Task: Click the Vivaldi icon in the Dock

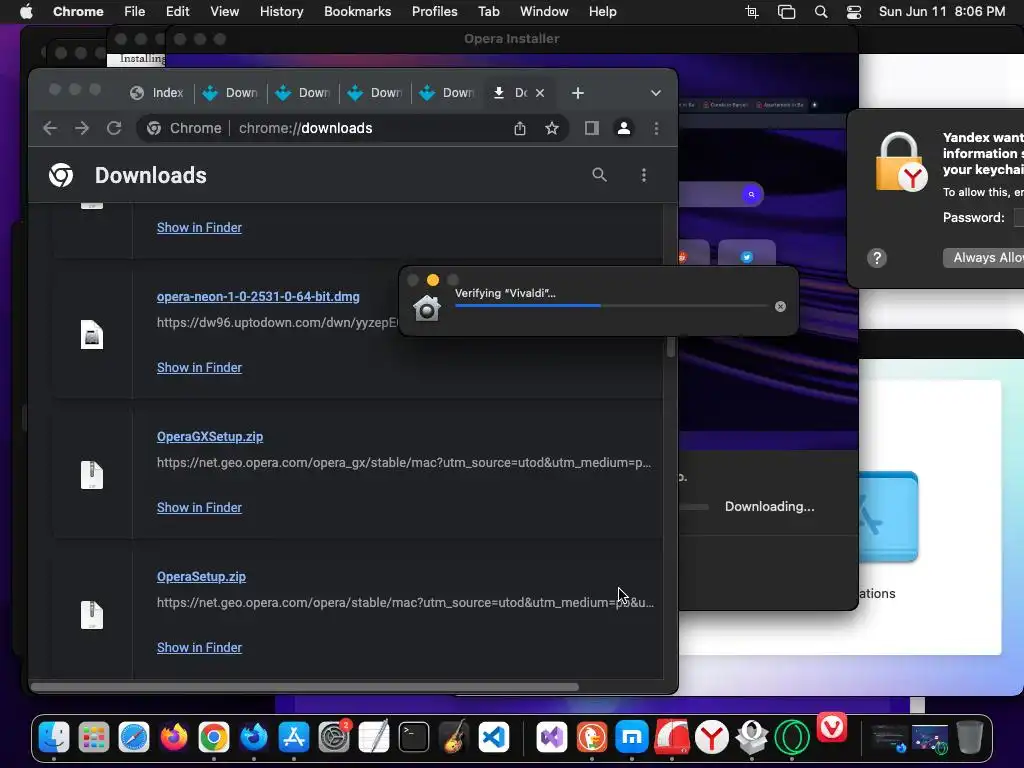Action: tap(832, 728)
